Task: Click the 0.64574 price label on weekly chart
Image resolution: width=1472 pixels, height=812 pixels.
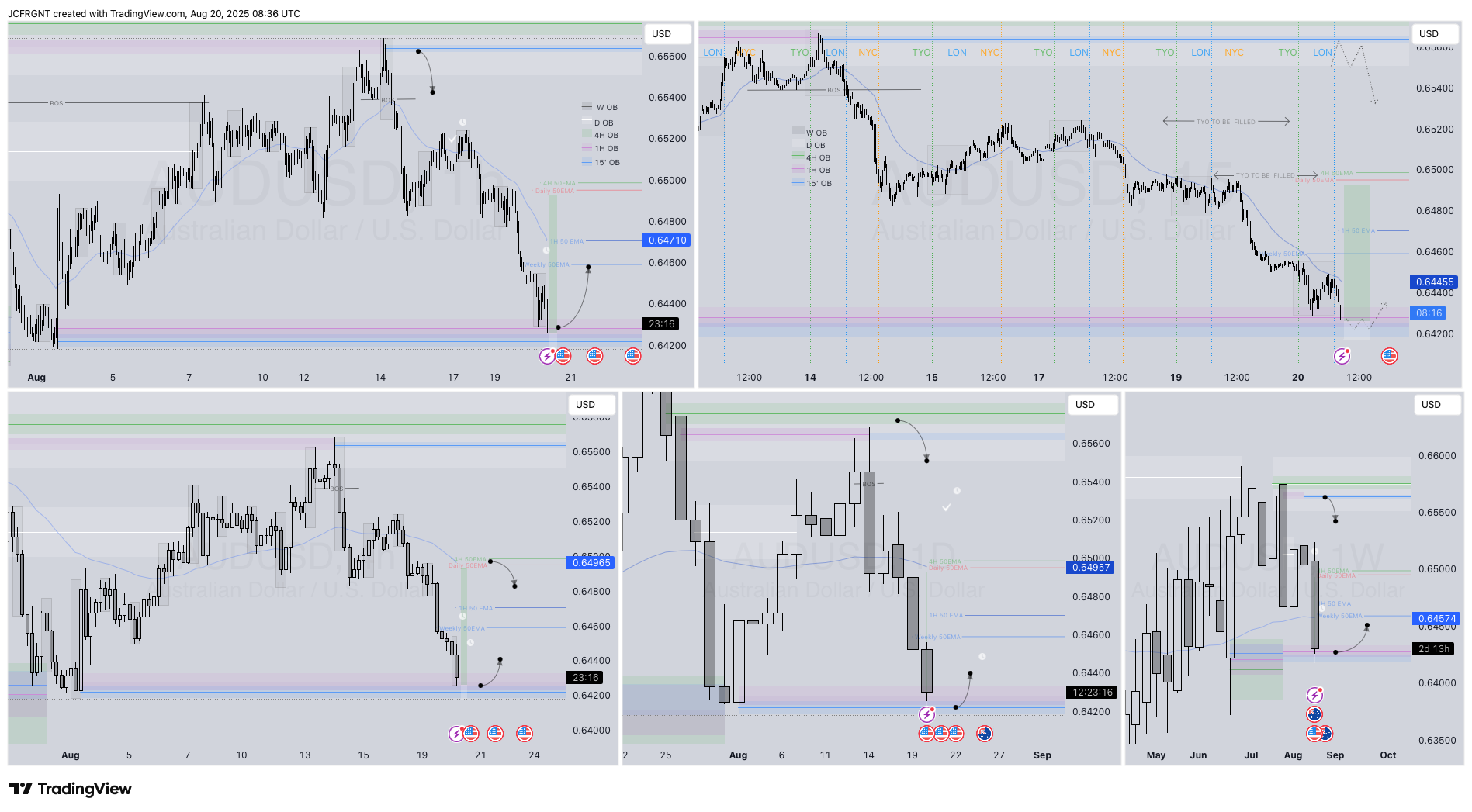Action: (x=1436, y=619)
